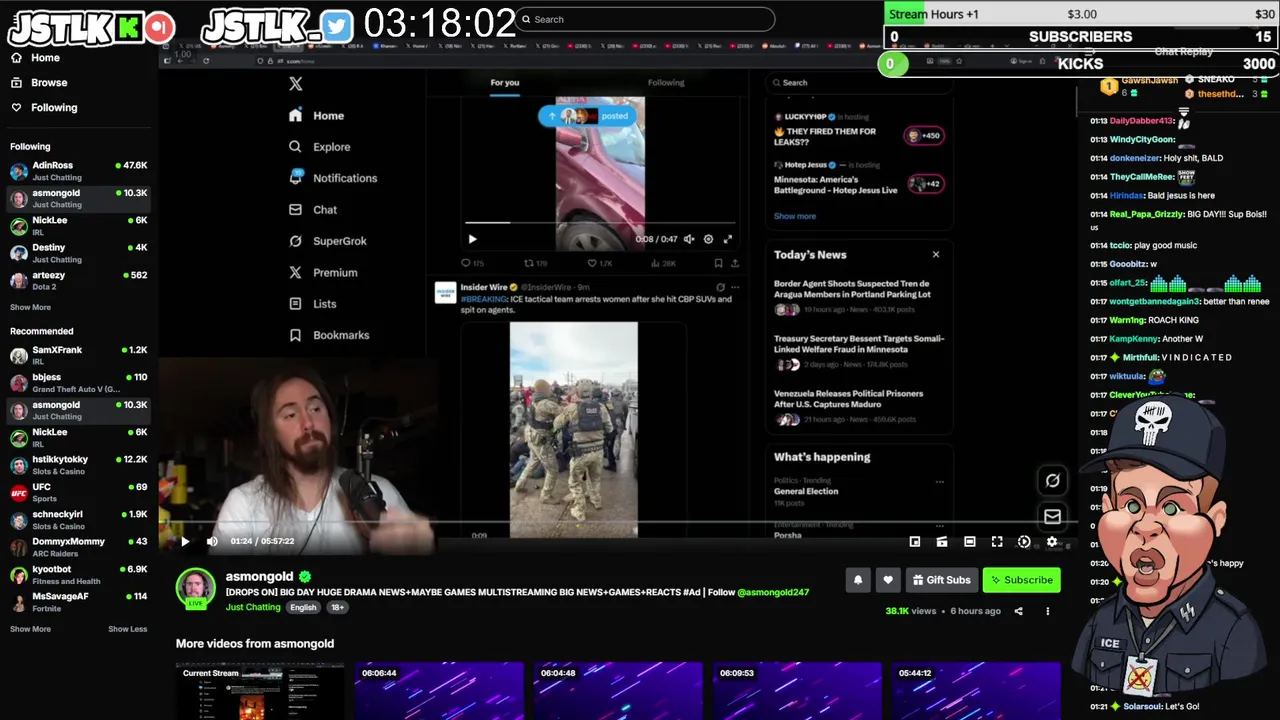Open Bookmarks in X sidebar
The width and height of the screenshot is (1280, 720).
tap(329, 335)
